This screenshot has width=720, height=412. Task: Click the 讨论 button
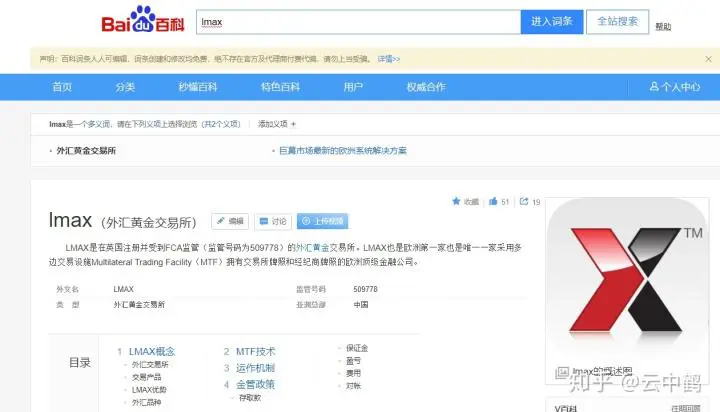pos(273,221)
